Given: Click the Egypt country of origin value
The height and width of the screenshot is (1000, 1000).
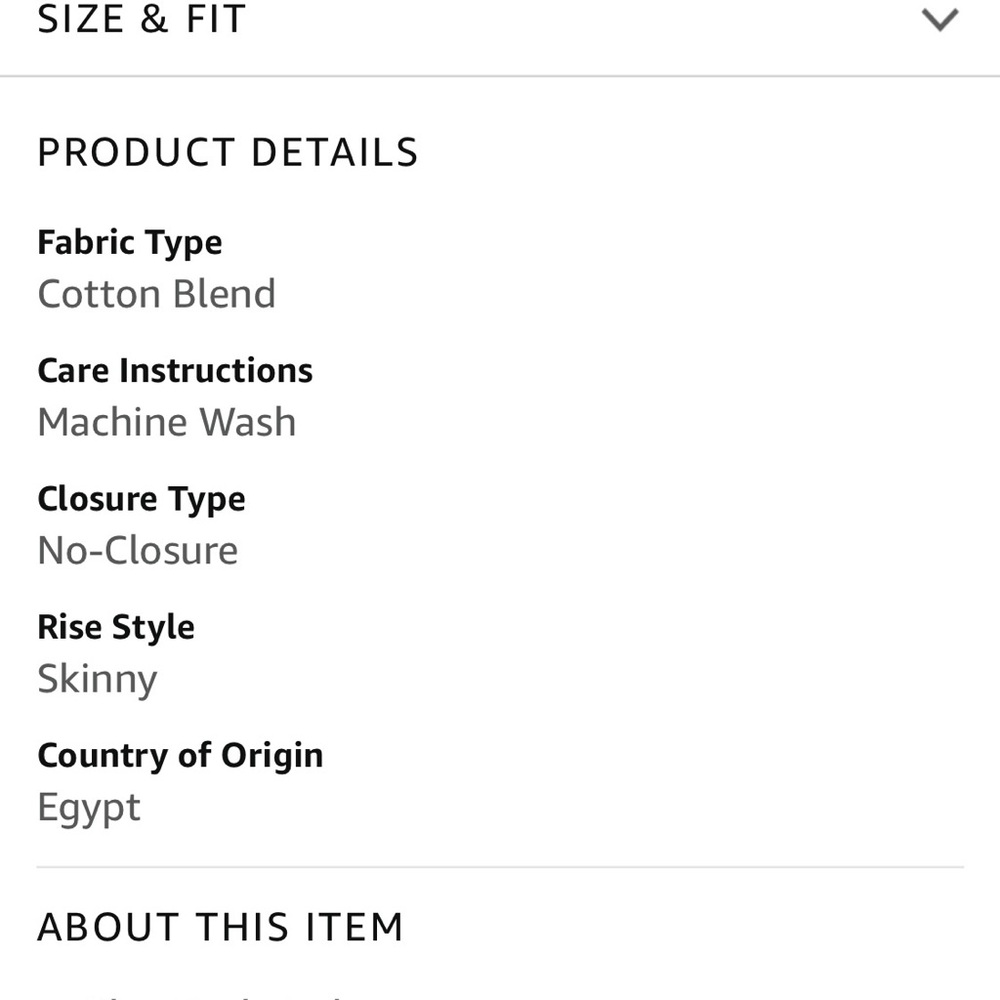Looking at the screenshot, I should (x=89, y=806).
